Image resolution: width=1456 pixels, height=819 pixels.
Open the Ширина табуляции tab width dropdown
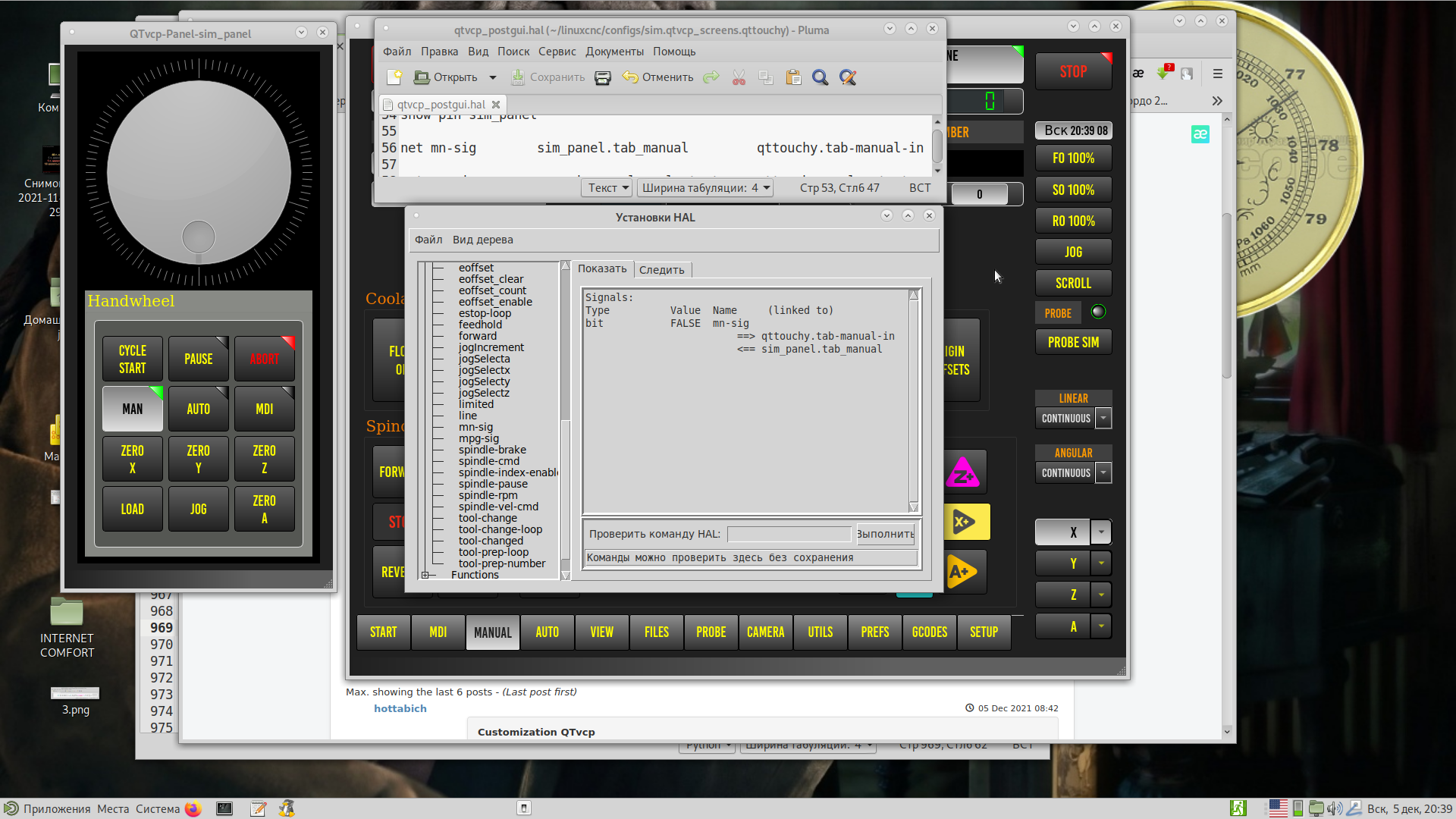coord(705,188)
